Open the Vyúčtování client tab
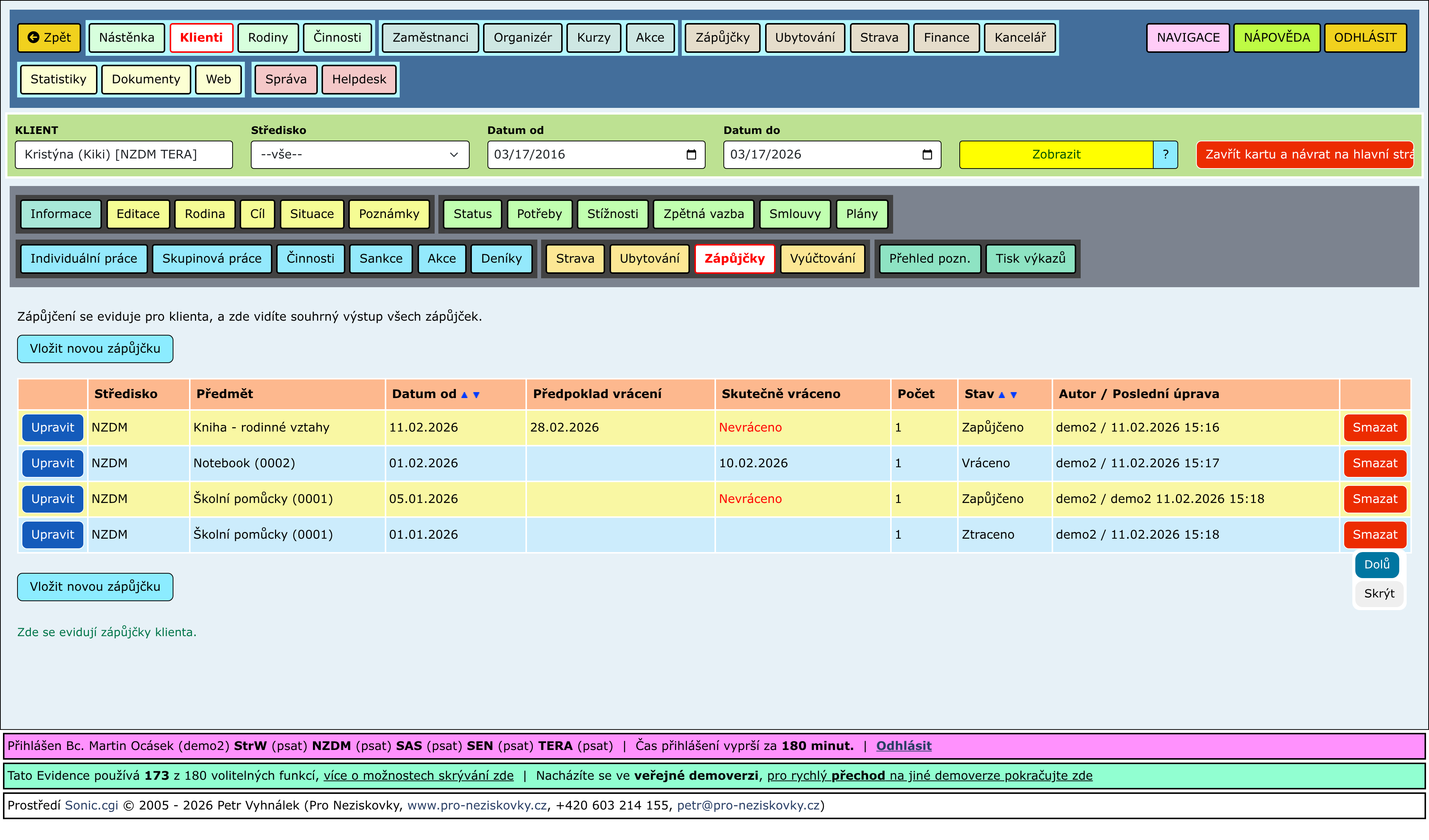Viewport: 1429px width, 840px height. tap(822, 259)
